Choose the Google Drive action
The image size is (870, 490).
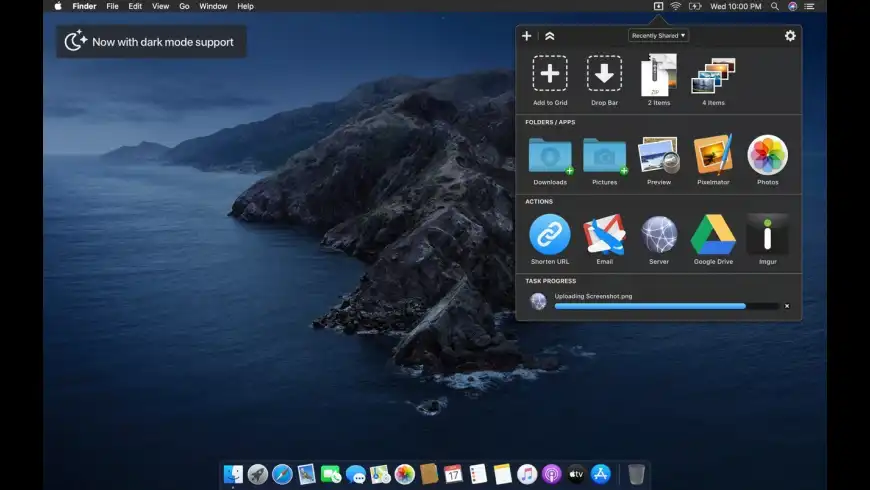tap(713, 235)
